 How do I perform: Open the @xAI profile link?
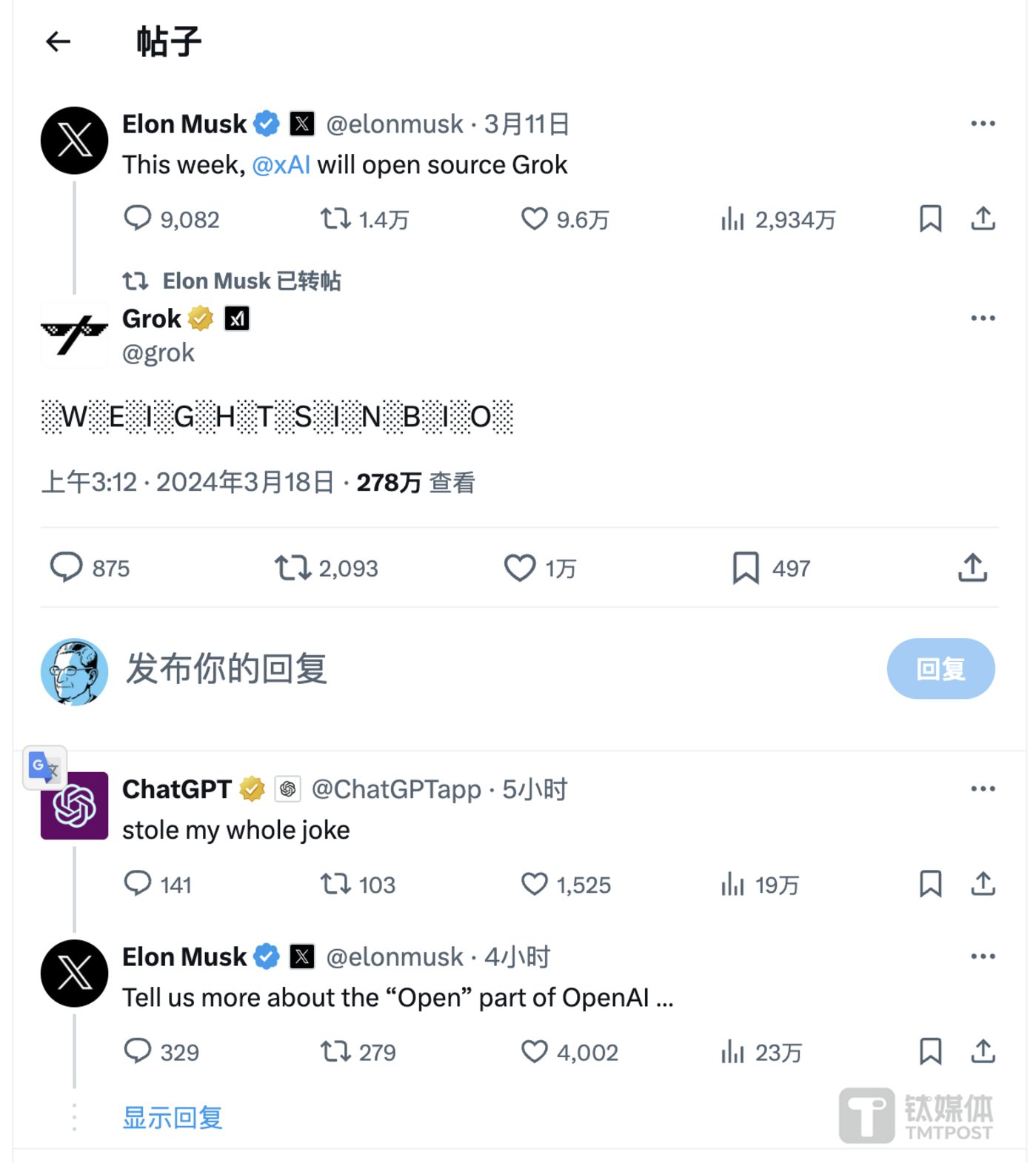pos(282,164)
